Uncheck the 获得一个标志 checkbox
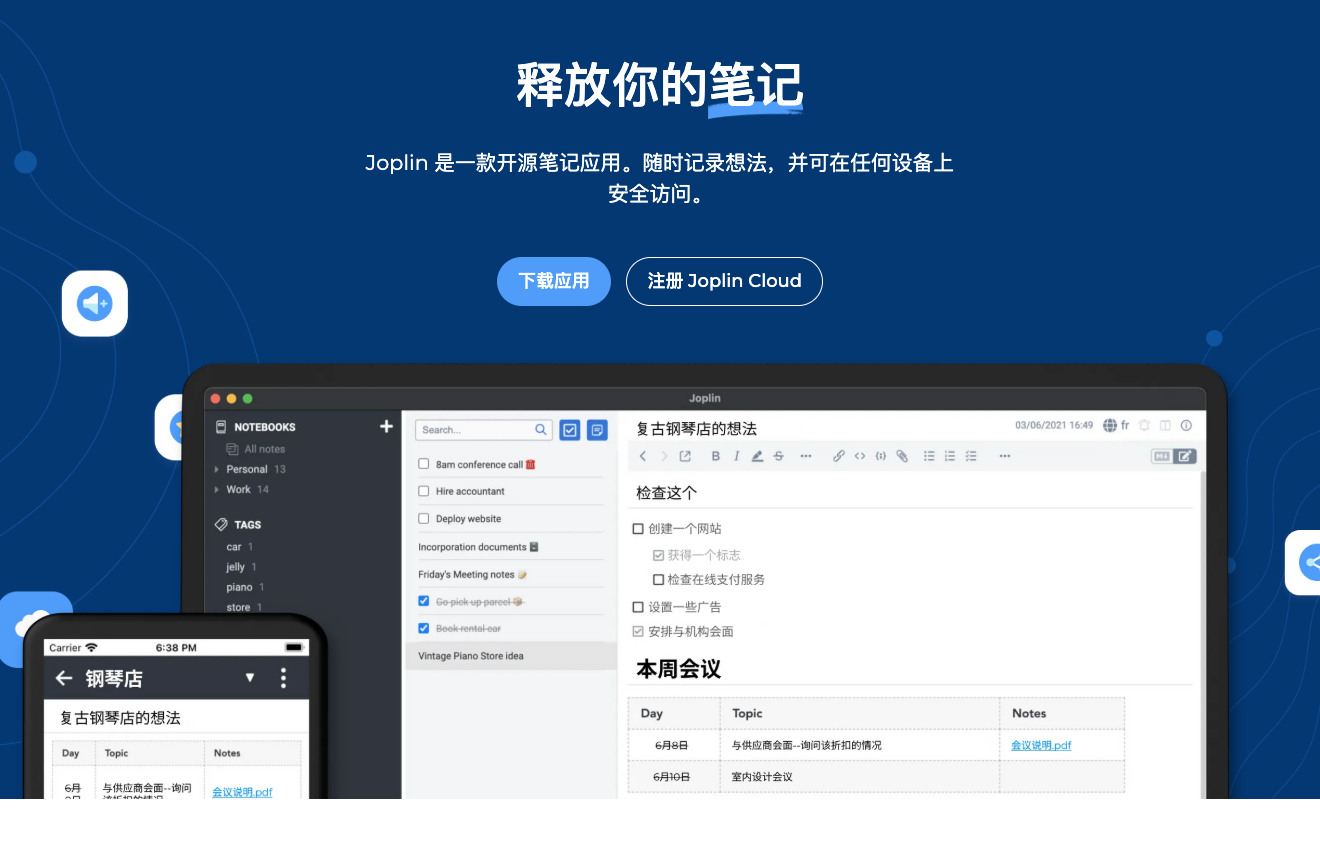This screenshot has width=1320, height=866. (x=658, y=555)
